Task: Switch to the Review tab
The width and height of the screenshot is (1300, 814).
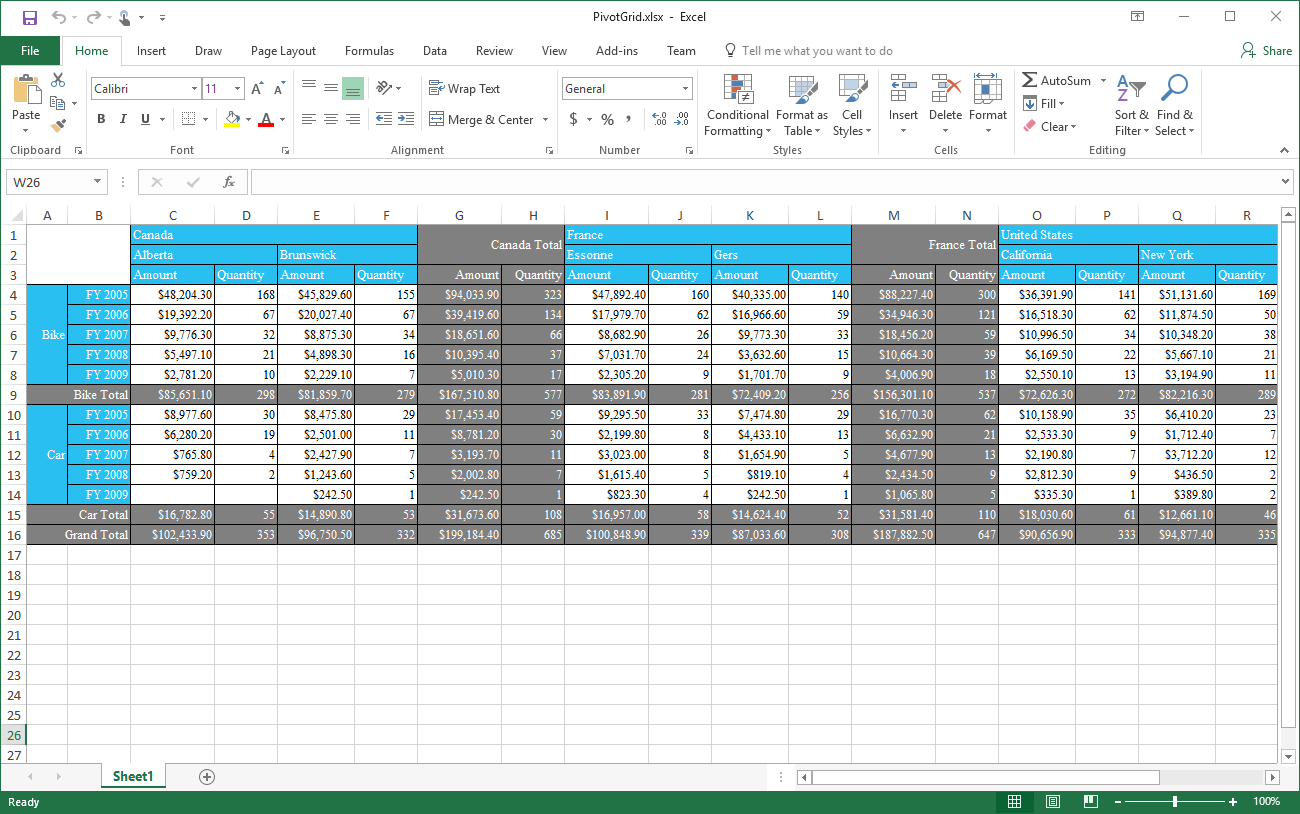Action: [494, 51]
